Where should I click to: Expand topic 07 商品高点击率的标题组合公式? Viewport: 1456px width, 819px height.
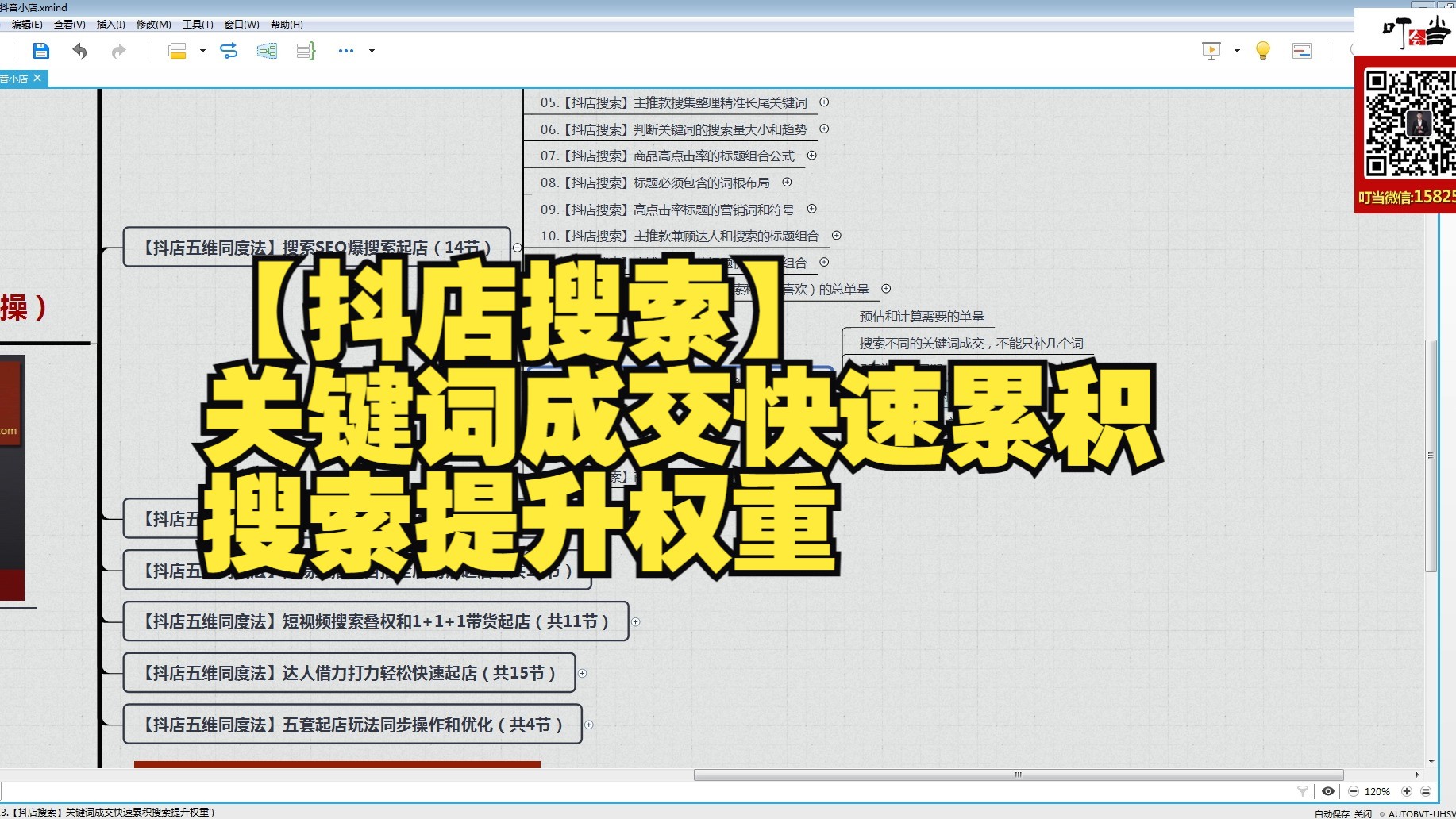(811, 156)
